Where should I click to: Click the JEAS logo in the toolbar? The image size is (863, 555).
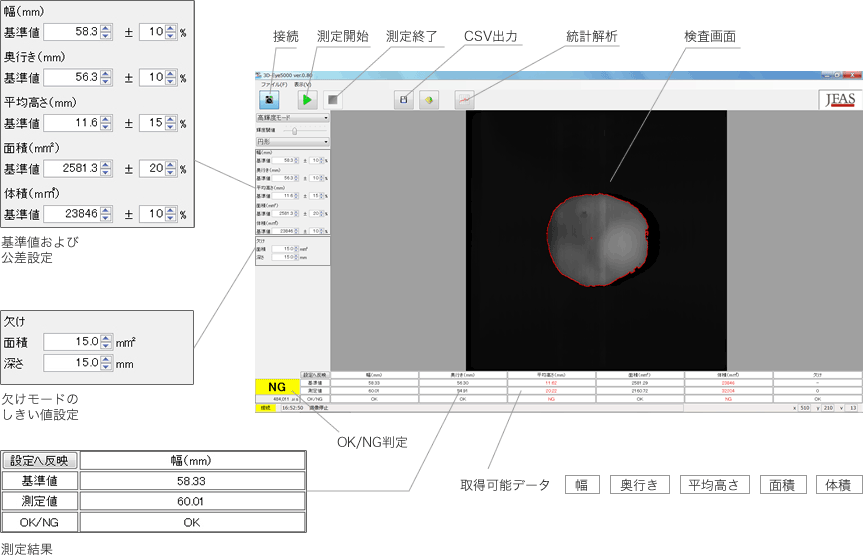(837, 100)
